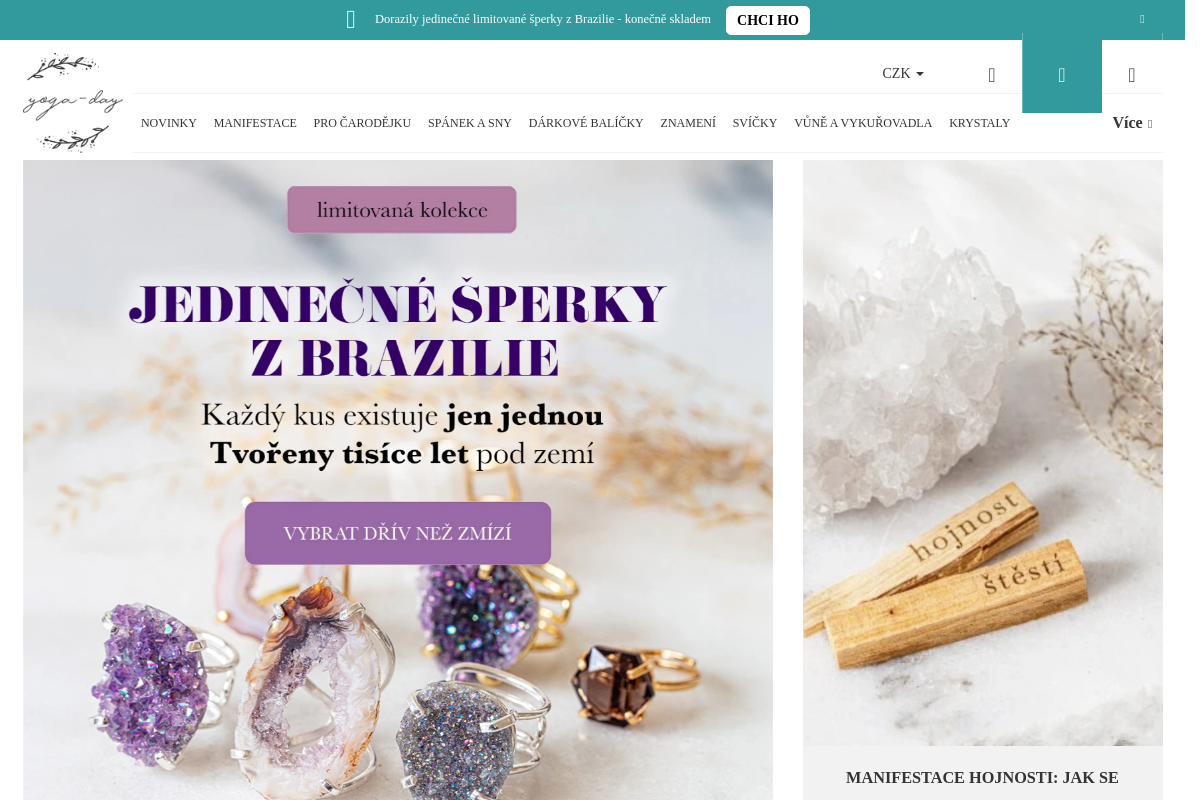Click the CHCI HO button
This screenshot has width=1200, height=800.
(x=768, y=20)
